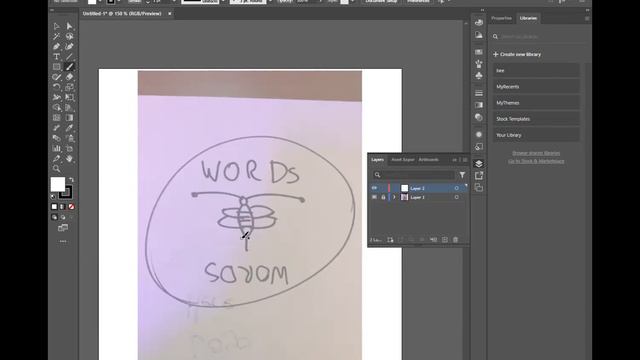
Task: Select the Shape Builder tool
Action: [x=57, y=108]
